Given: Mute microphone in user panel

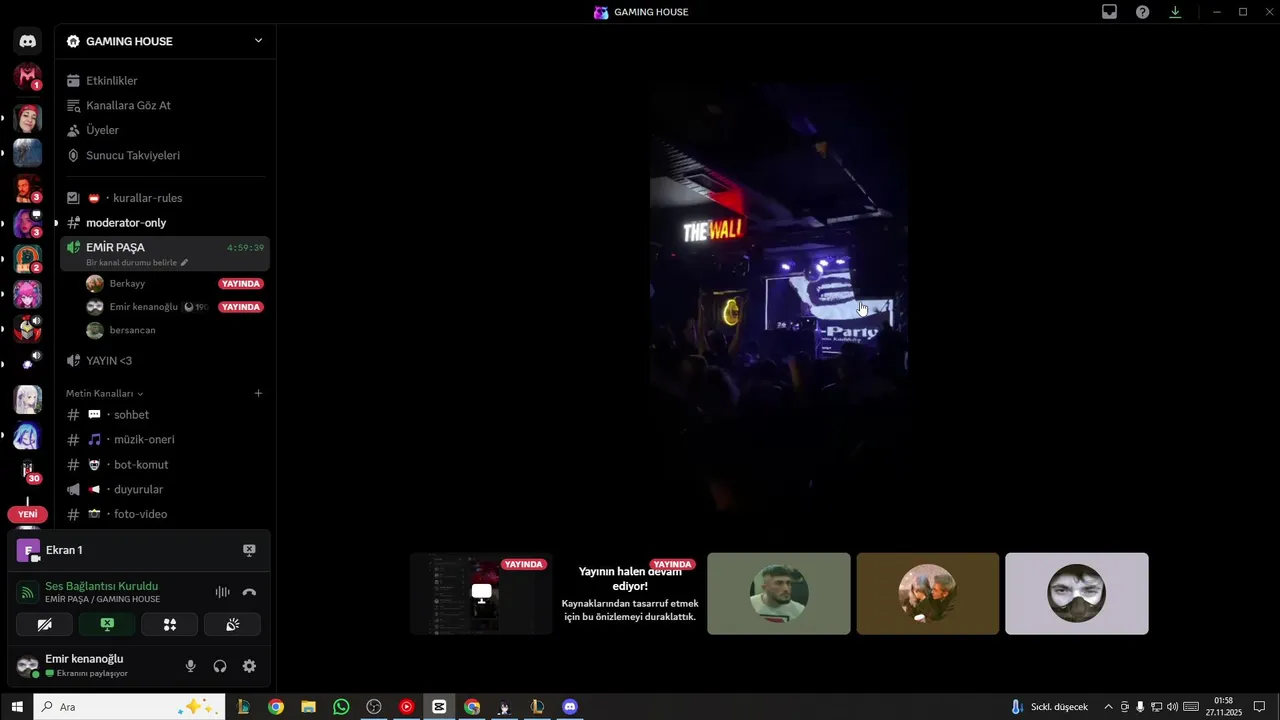Looking at the screenshot, I should [190, 666].
